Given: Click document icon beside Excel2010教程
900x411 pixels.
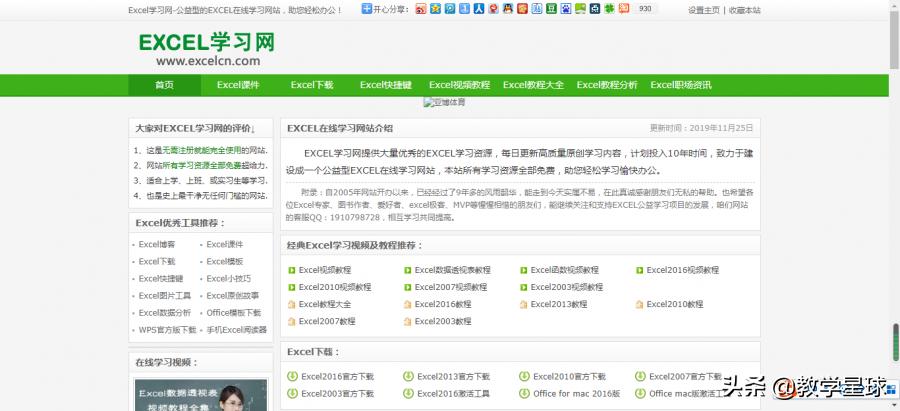Looking at the screenshot, I should tap(639, 304).
